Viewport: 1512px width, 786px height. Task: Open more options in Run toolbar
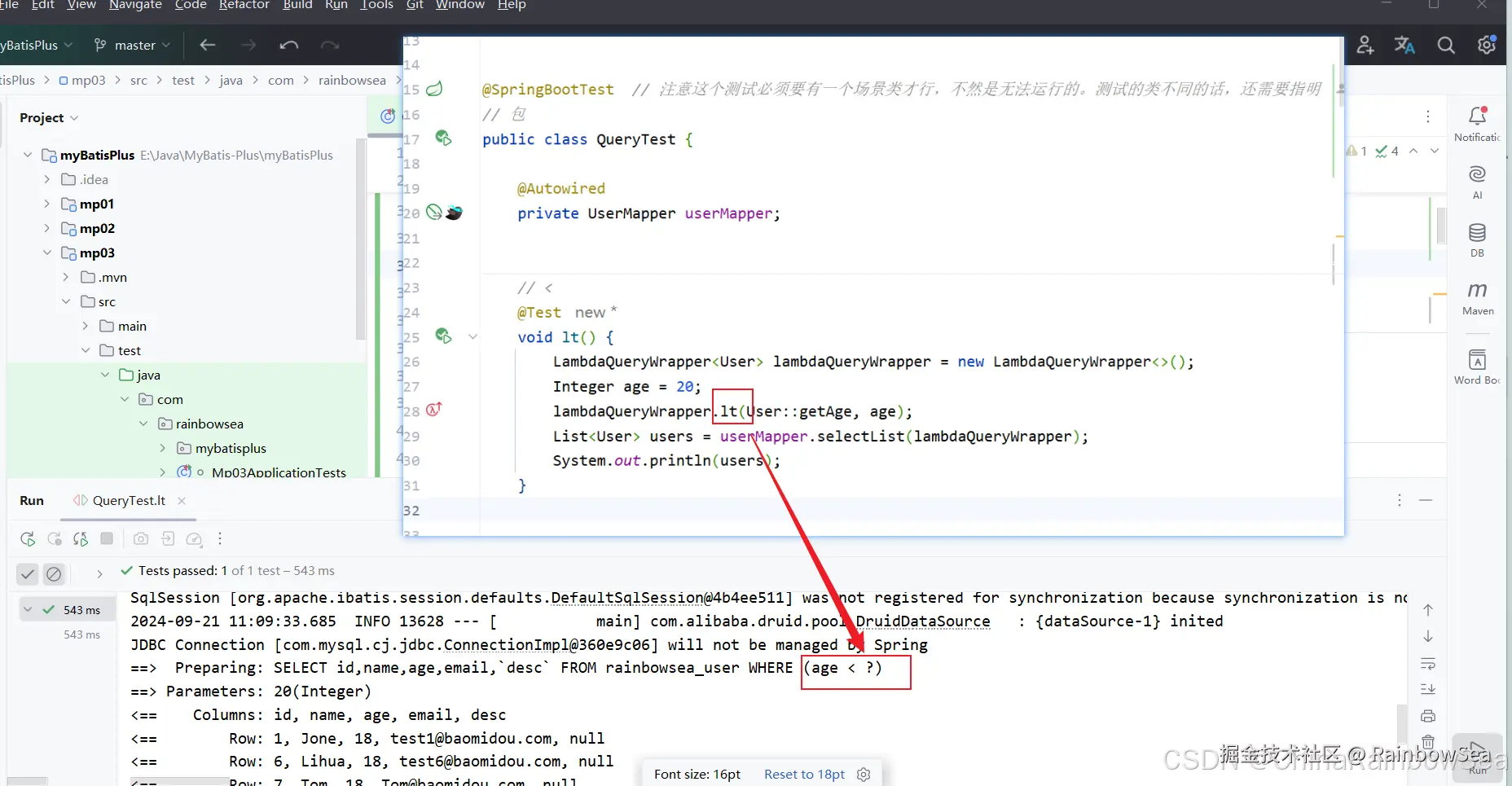pyautogui.click(x=220, y=538)
